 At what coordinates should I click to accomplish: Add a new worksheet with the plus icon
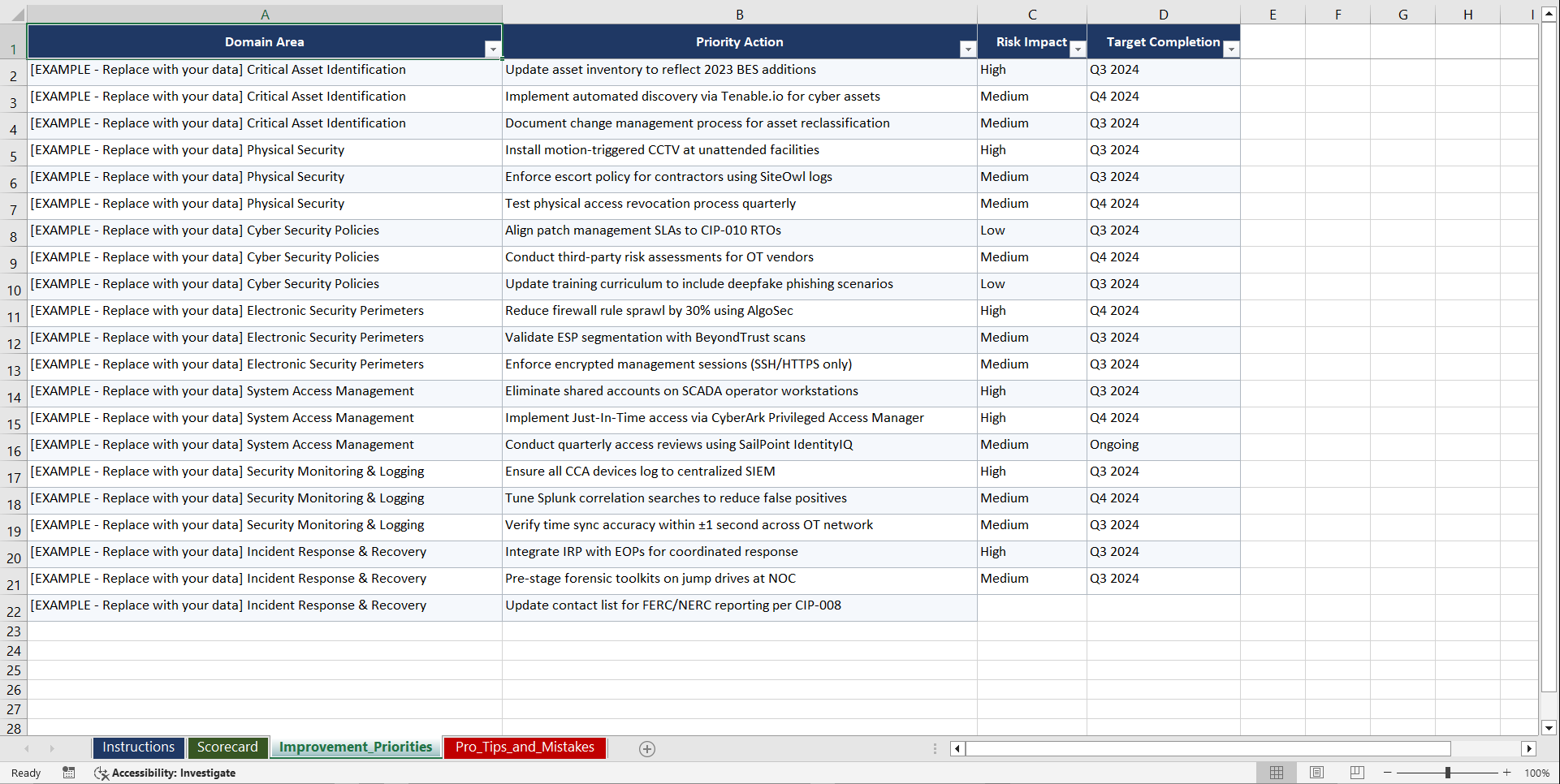(647, 748)
